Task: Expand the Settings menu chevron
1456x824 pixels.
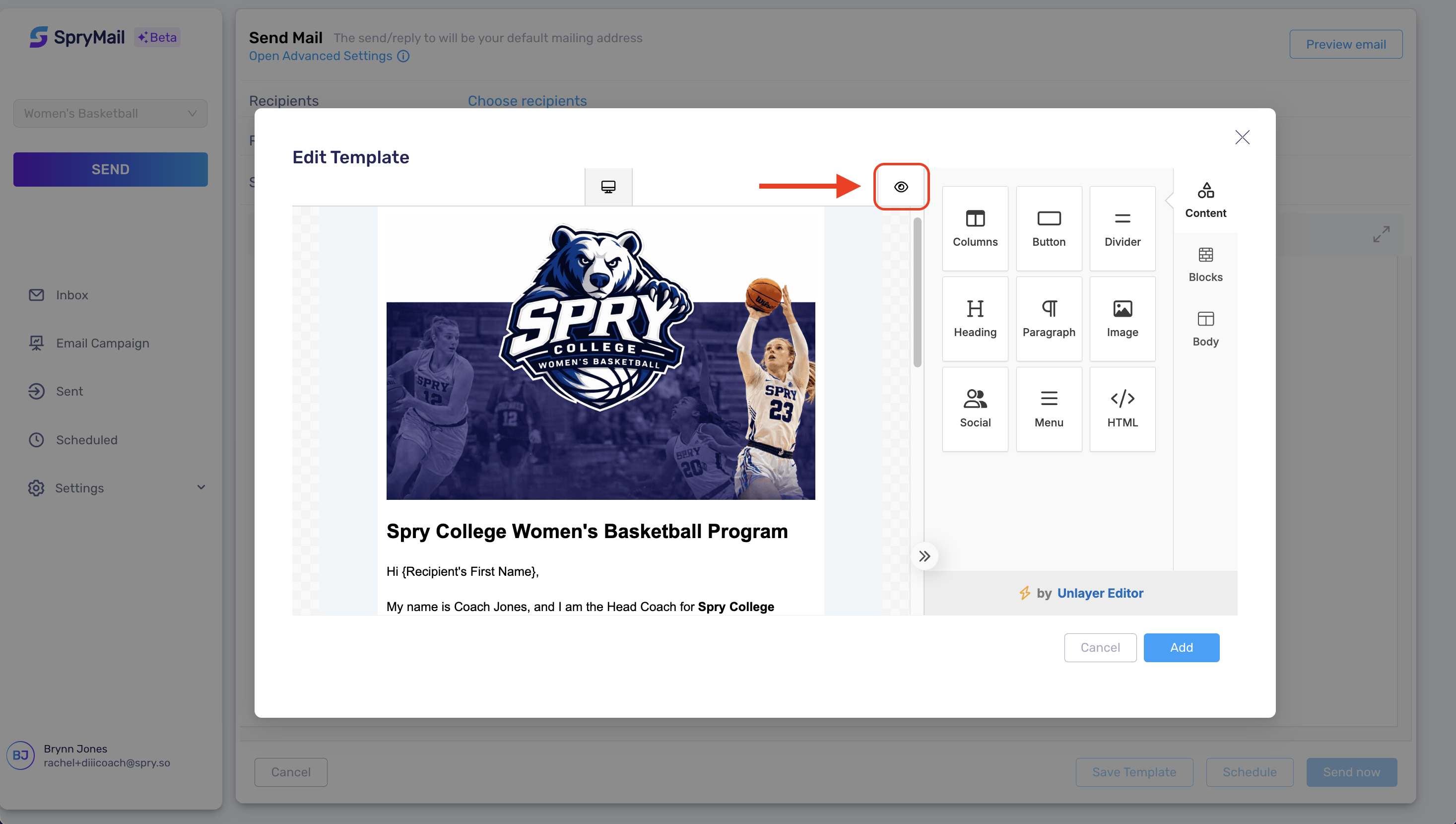Action: coord(201,487)
